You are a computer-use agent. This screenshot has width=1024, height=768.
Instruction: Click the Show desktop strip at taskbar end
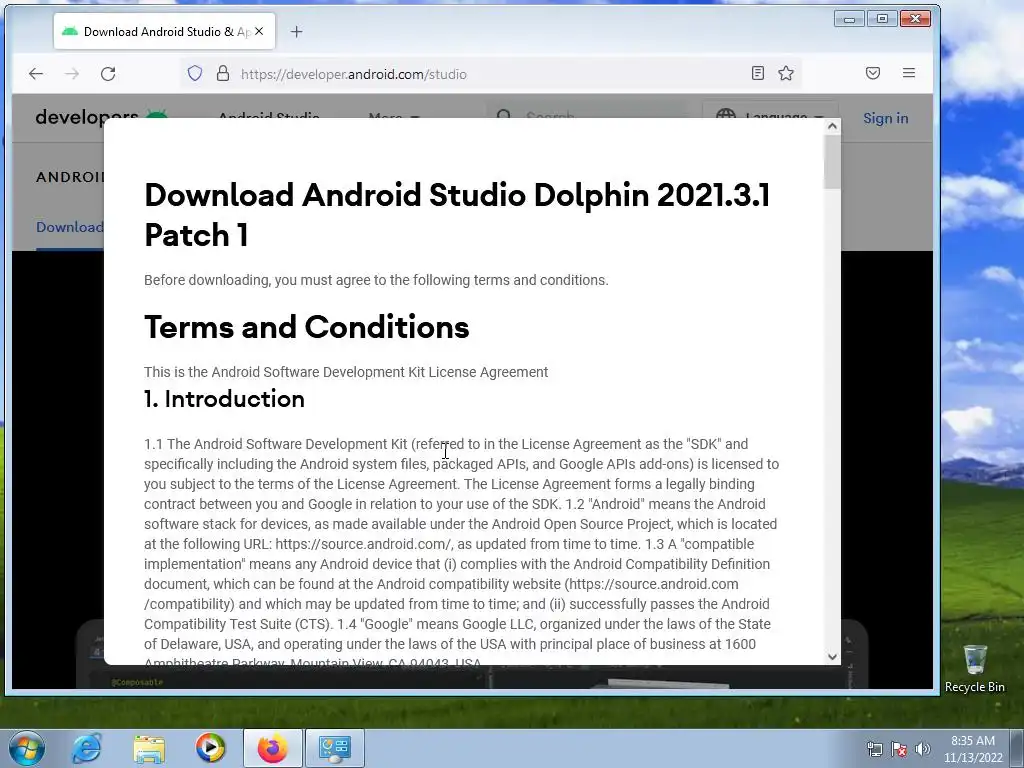point(1017,748)
